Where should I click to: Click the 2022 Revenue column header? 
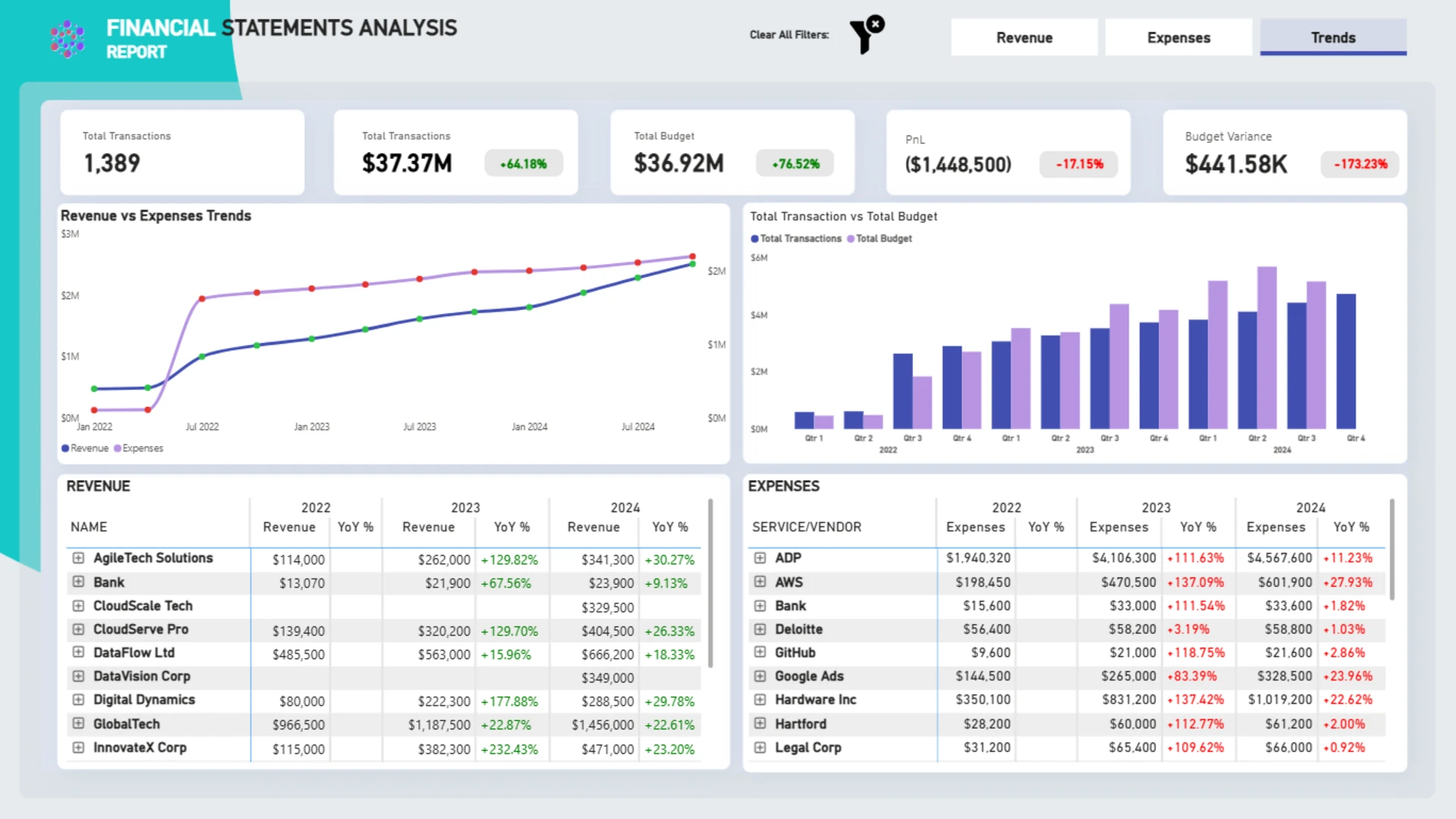pyautogui.click(x=289, y=527)
